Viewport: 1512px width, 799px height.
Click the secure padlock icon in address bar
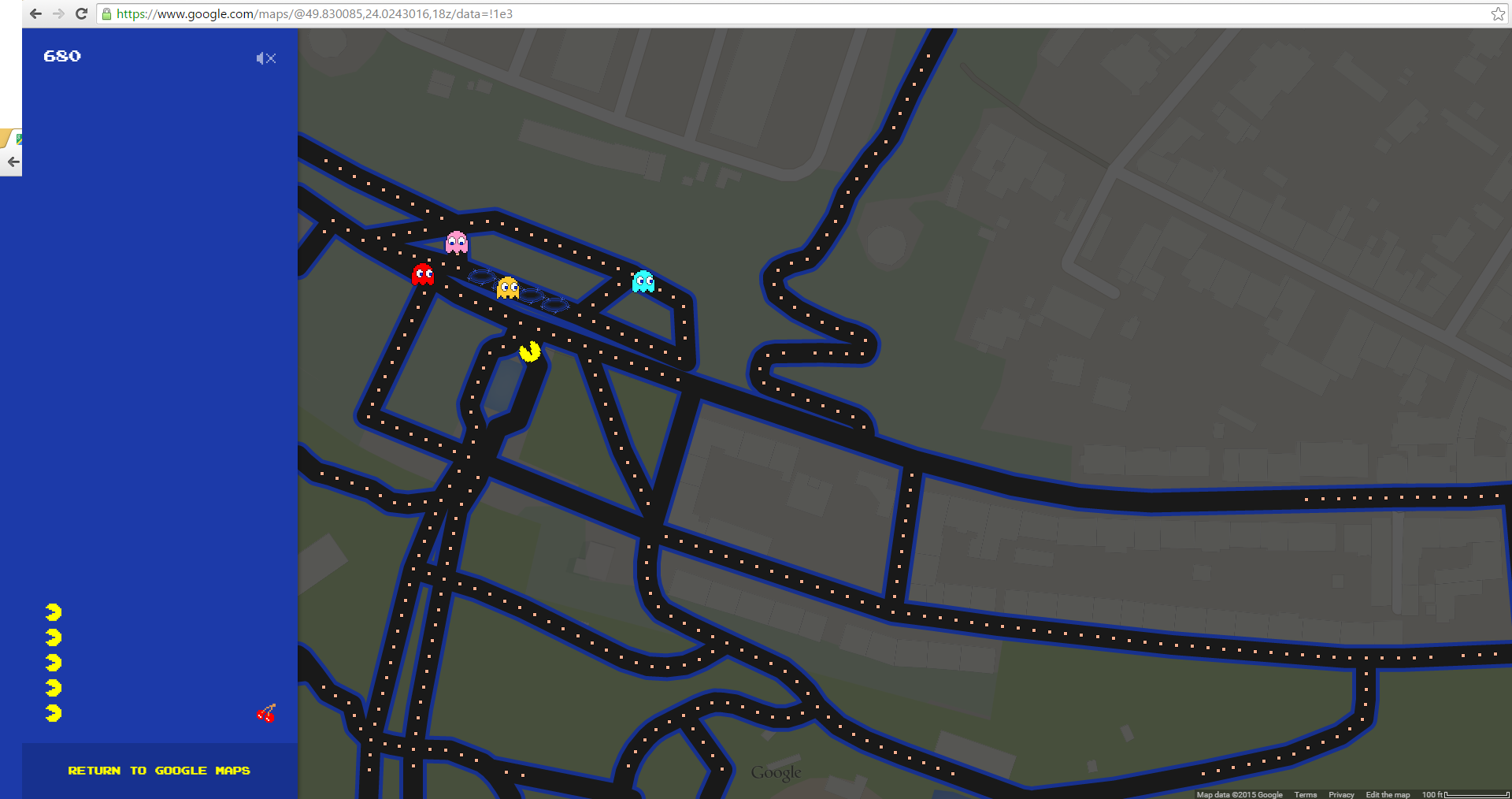(106, 13)
